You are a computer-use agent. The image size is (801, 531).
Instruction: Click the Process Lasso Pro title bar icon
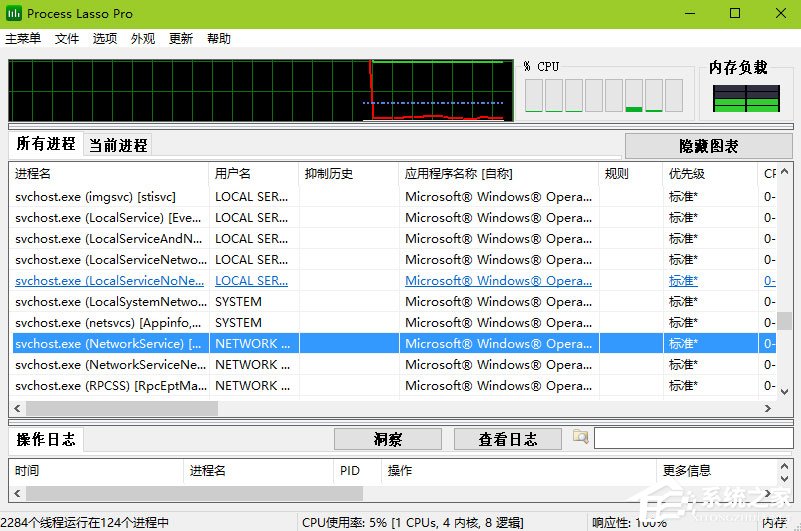(14, 14)
